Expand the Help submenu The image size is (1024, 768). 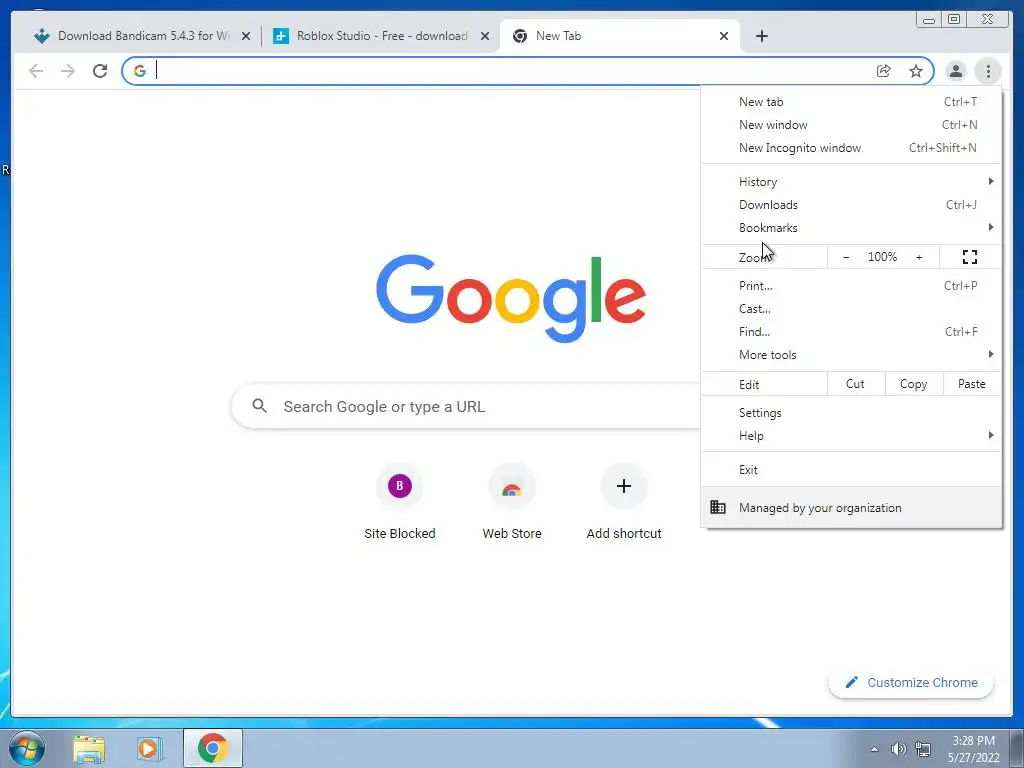click(x=852, y=436)
